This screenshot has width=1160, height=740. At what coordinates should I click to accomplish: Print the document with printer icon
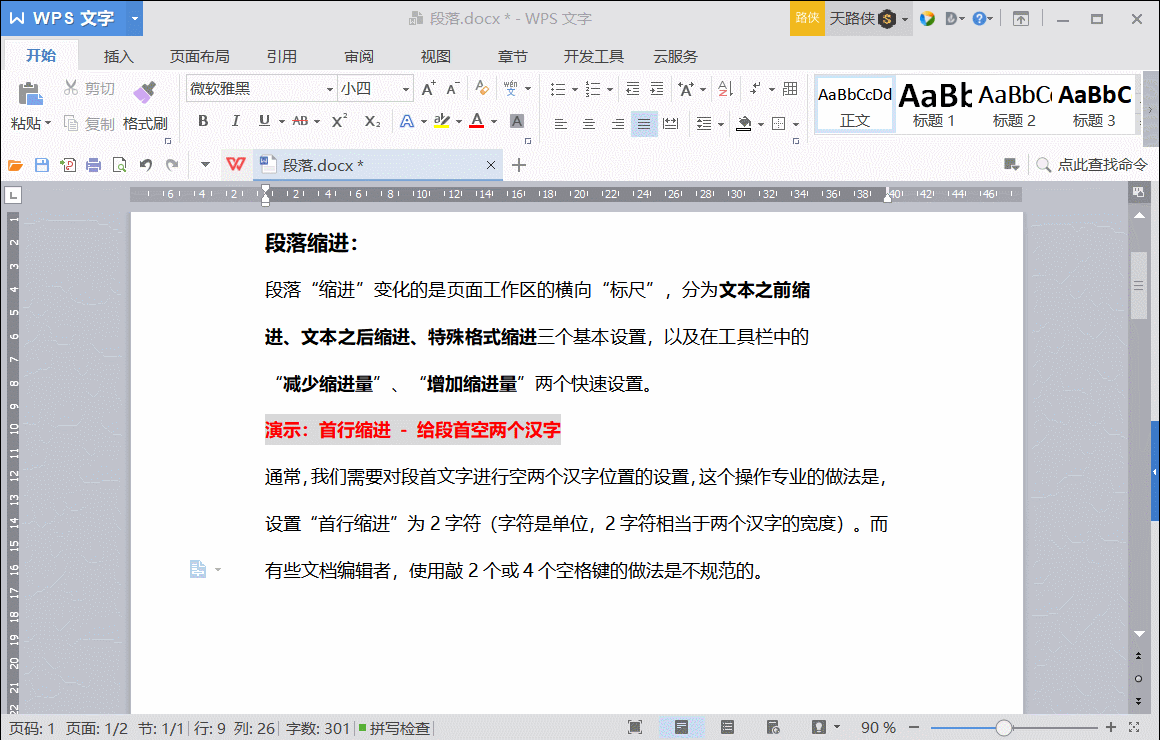point(93,165)
